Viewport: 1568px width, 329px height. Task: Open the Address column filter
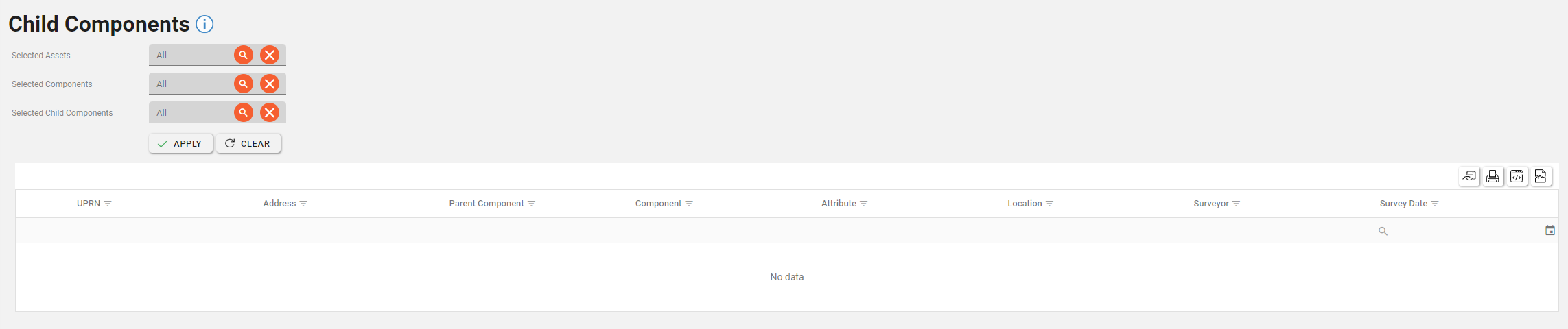303,204
